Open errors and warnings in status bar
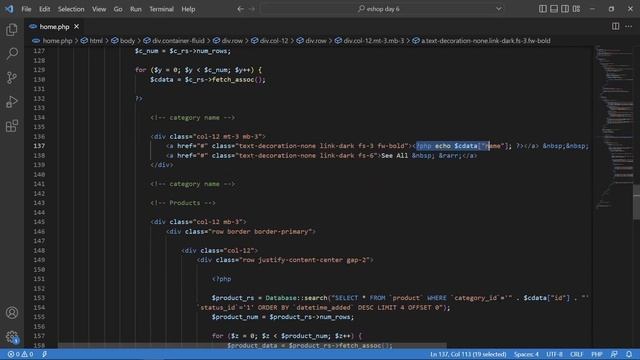This screenshot has height=360, width=640. tap(20, 354)
